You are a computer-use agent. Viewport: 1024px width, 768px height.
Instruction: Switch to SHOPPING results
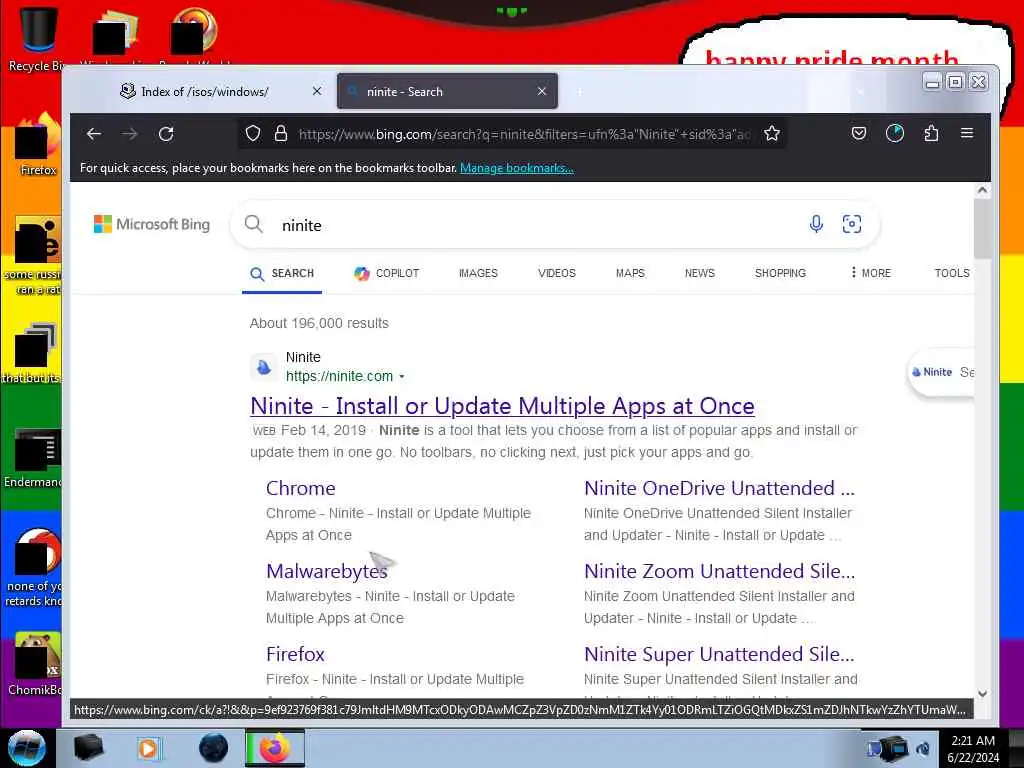click(780, 273)
